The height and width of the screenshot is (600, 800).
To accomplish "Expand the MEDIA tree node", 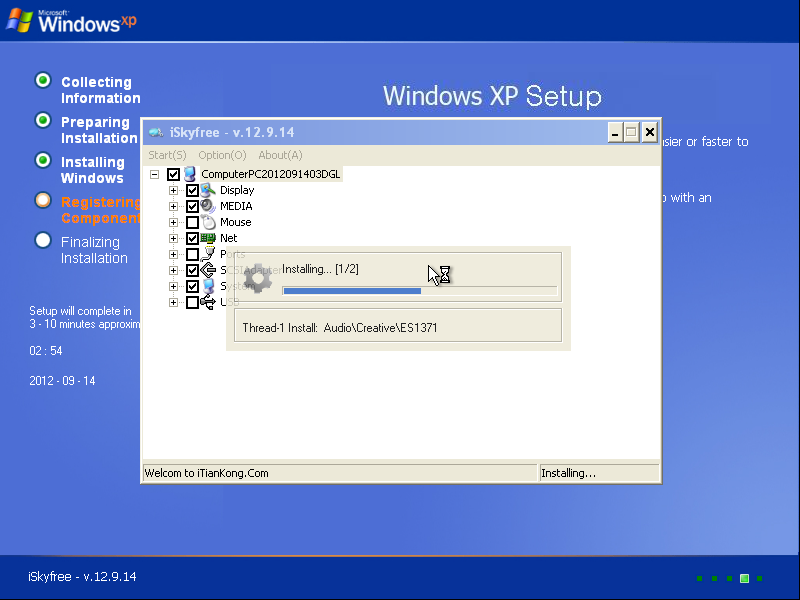I will click(173, 207).
